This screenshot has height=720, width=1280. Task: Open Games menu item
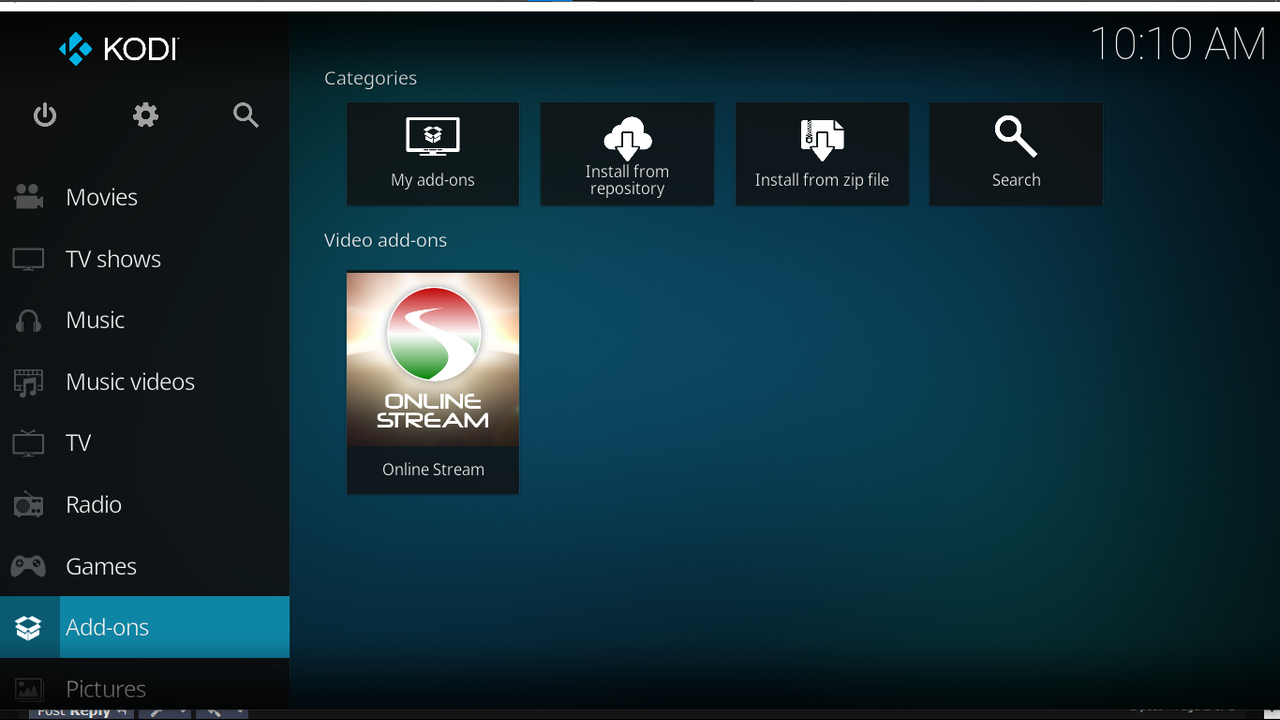(145, 566)
